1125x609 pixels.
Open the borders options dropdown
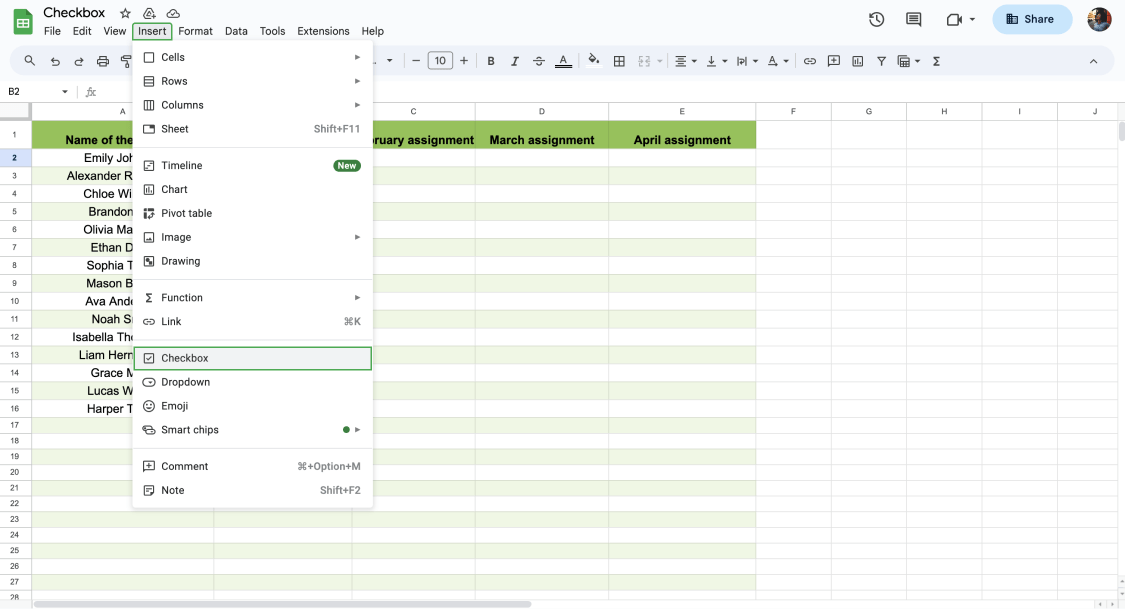tap(619, 60)
